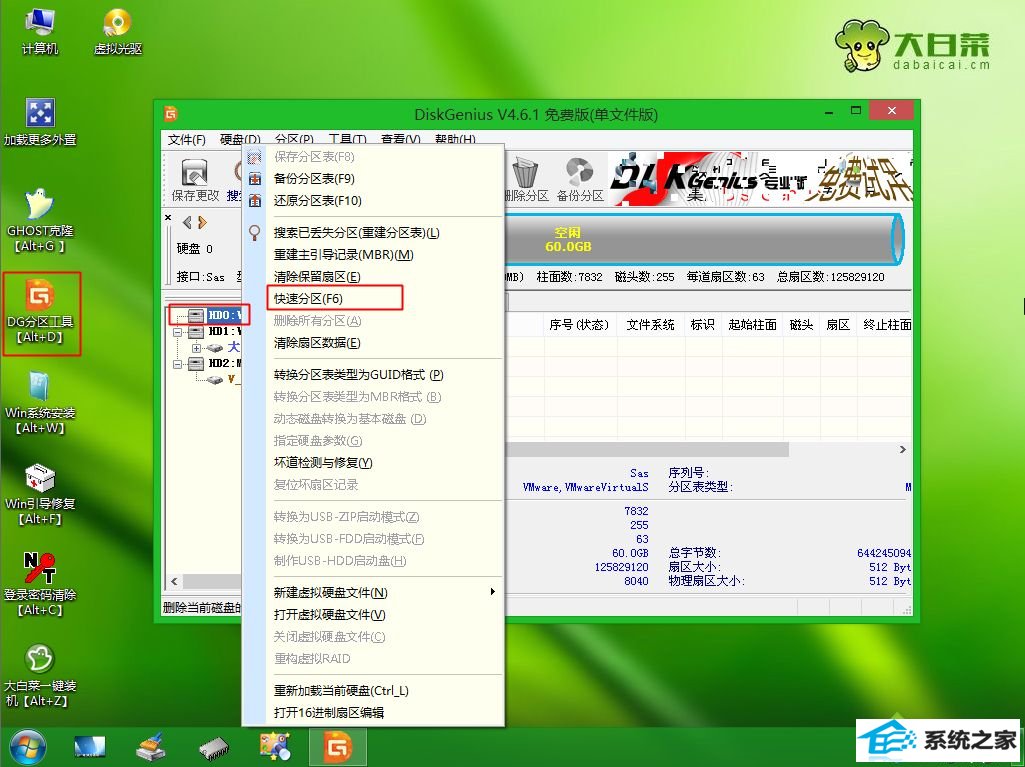This screenshot has height=767, width=1025.
Task: Click the 保存更改 toolbar icon
Action: 195,179
